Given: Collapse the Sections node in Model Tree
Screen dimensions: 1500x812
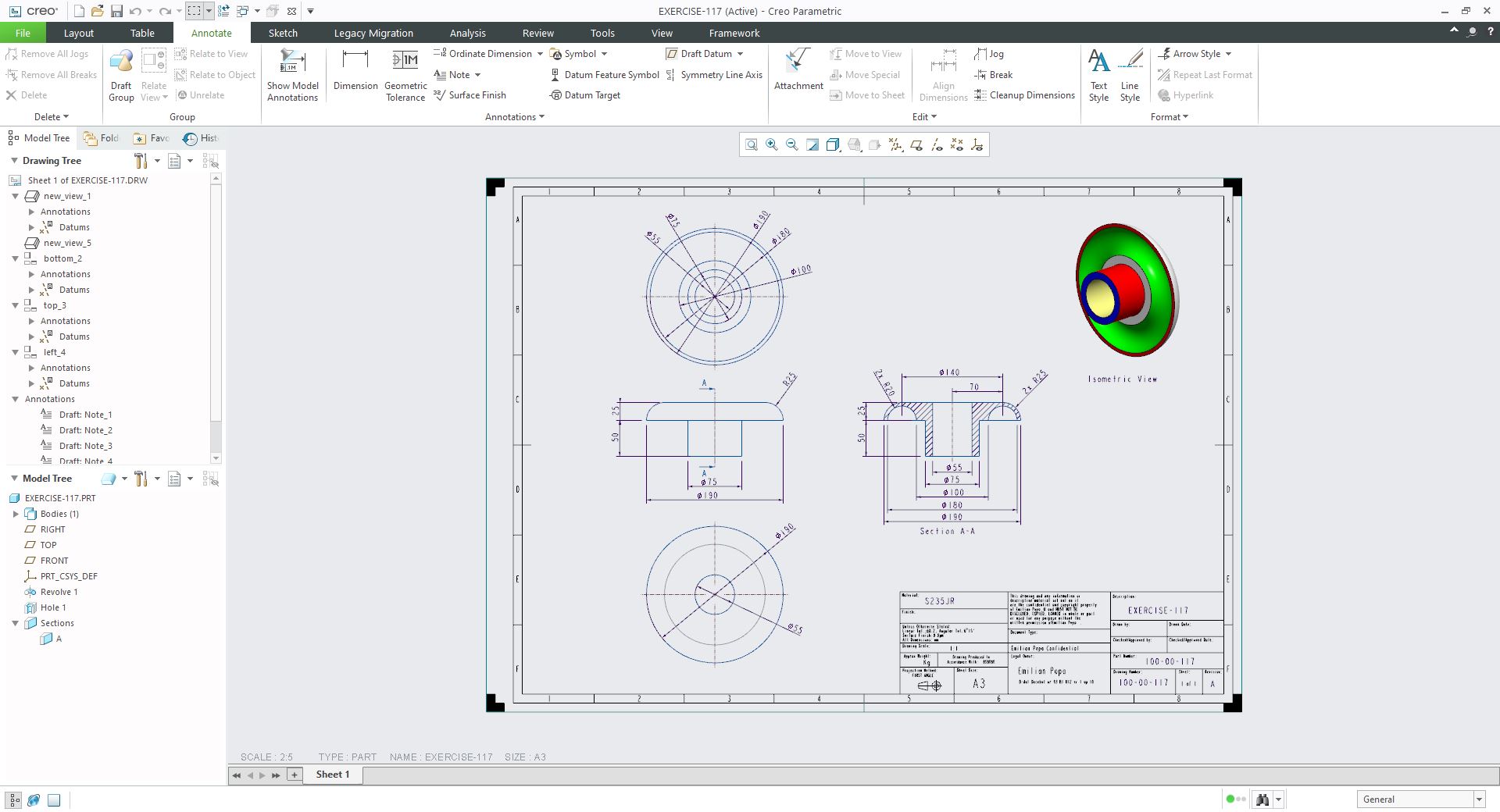Looking at the screenshot, I should [x=15, y=623].
